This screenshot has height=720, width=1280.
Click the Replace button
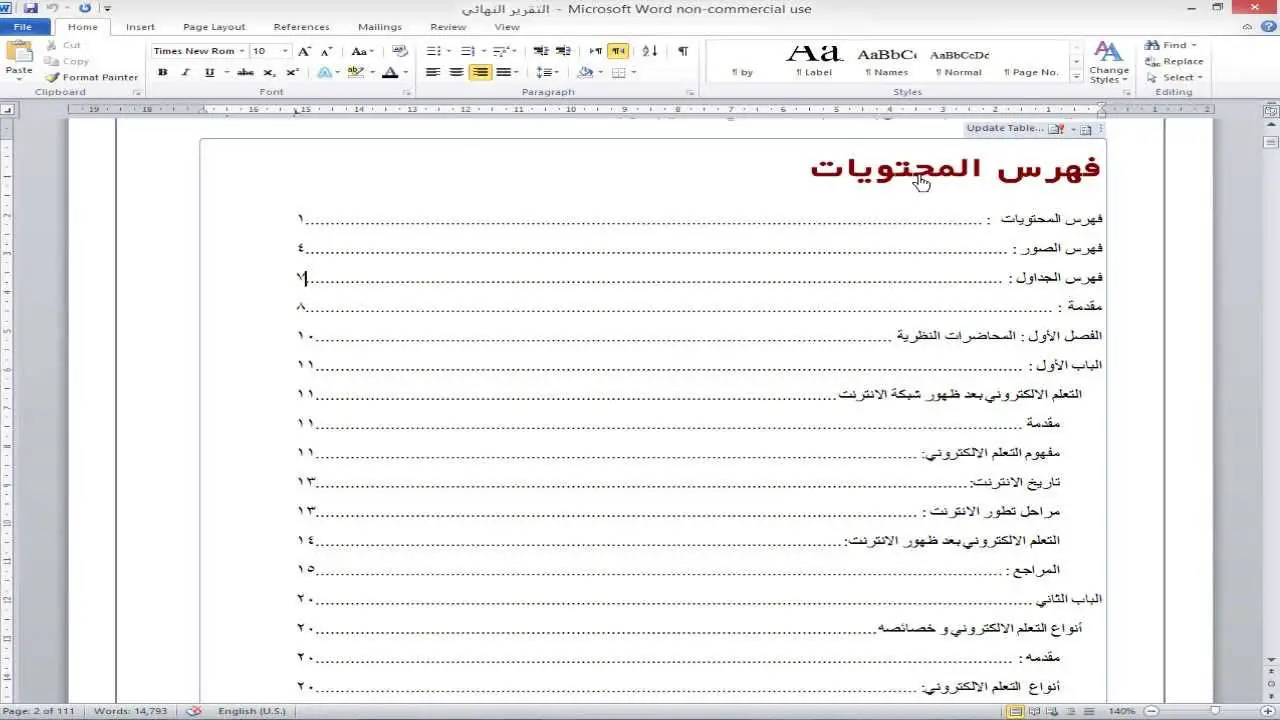(1175, 61)
